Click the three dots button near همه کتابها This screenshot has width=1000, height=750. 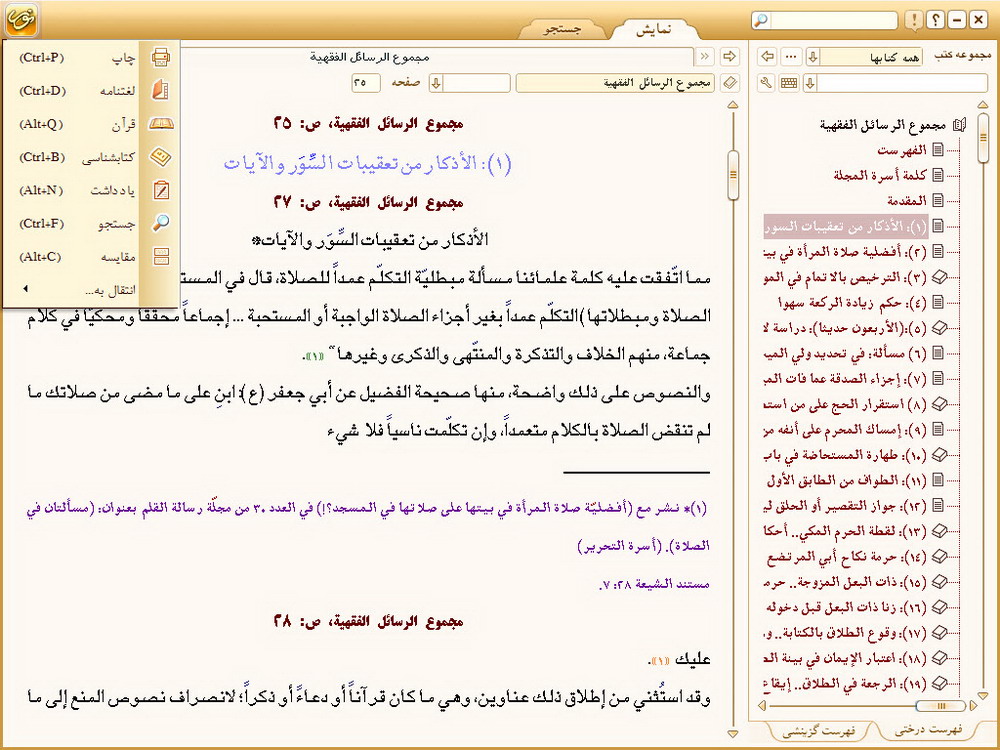tap(791, 57)
